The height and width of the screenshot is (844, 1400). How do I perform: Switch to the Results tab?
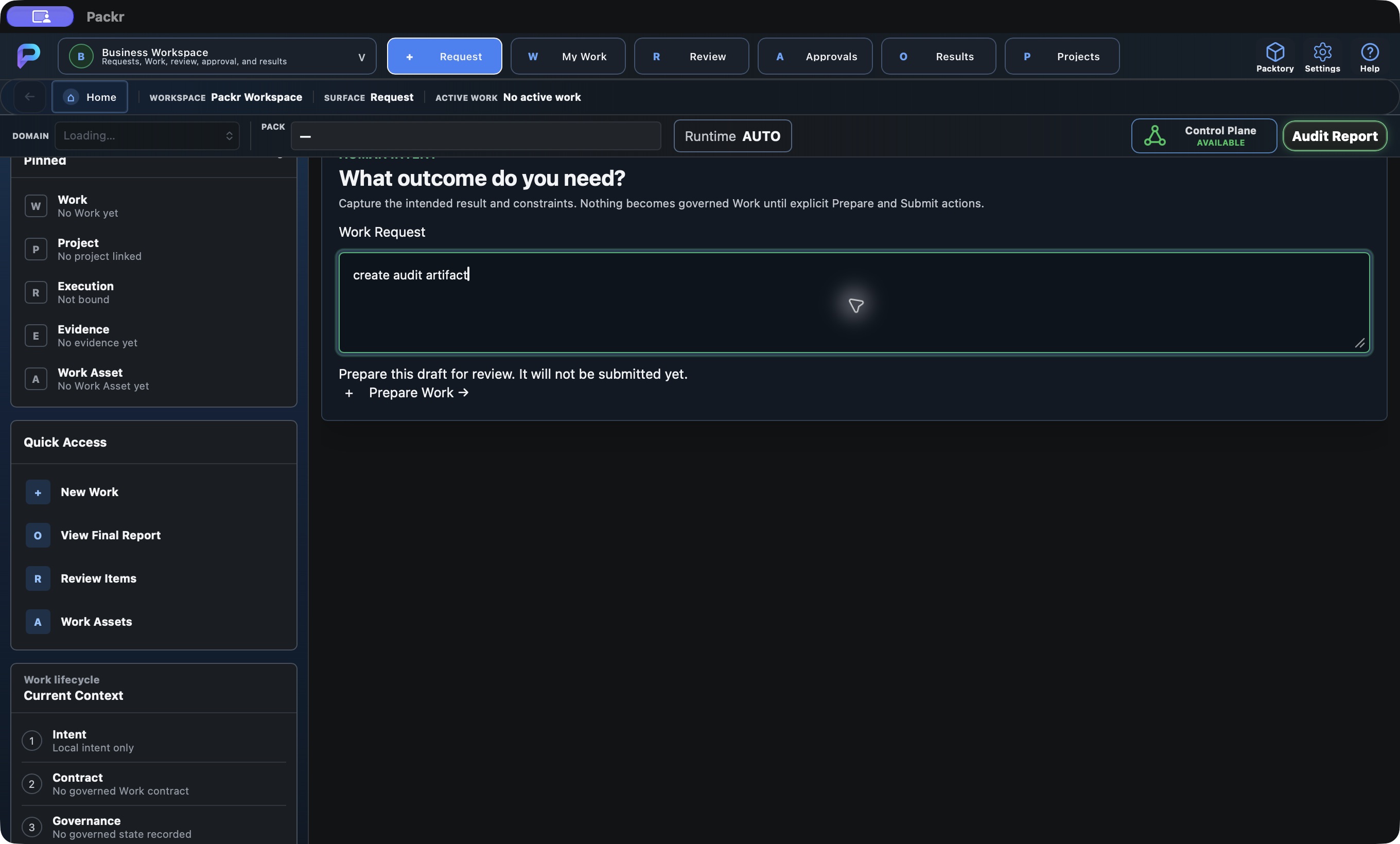[939, 56]
